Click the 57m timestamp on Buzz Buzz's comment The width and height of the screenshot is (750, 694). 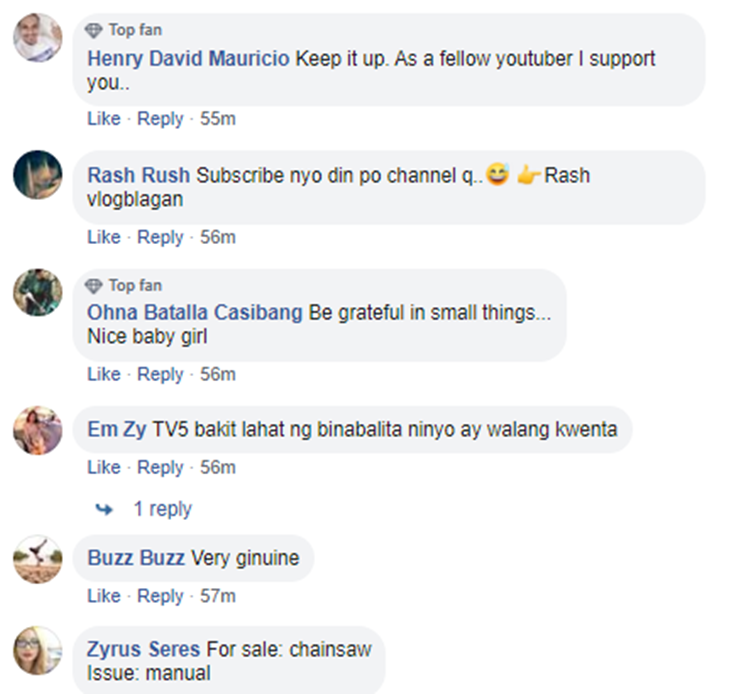[x=216, y=596]
